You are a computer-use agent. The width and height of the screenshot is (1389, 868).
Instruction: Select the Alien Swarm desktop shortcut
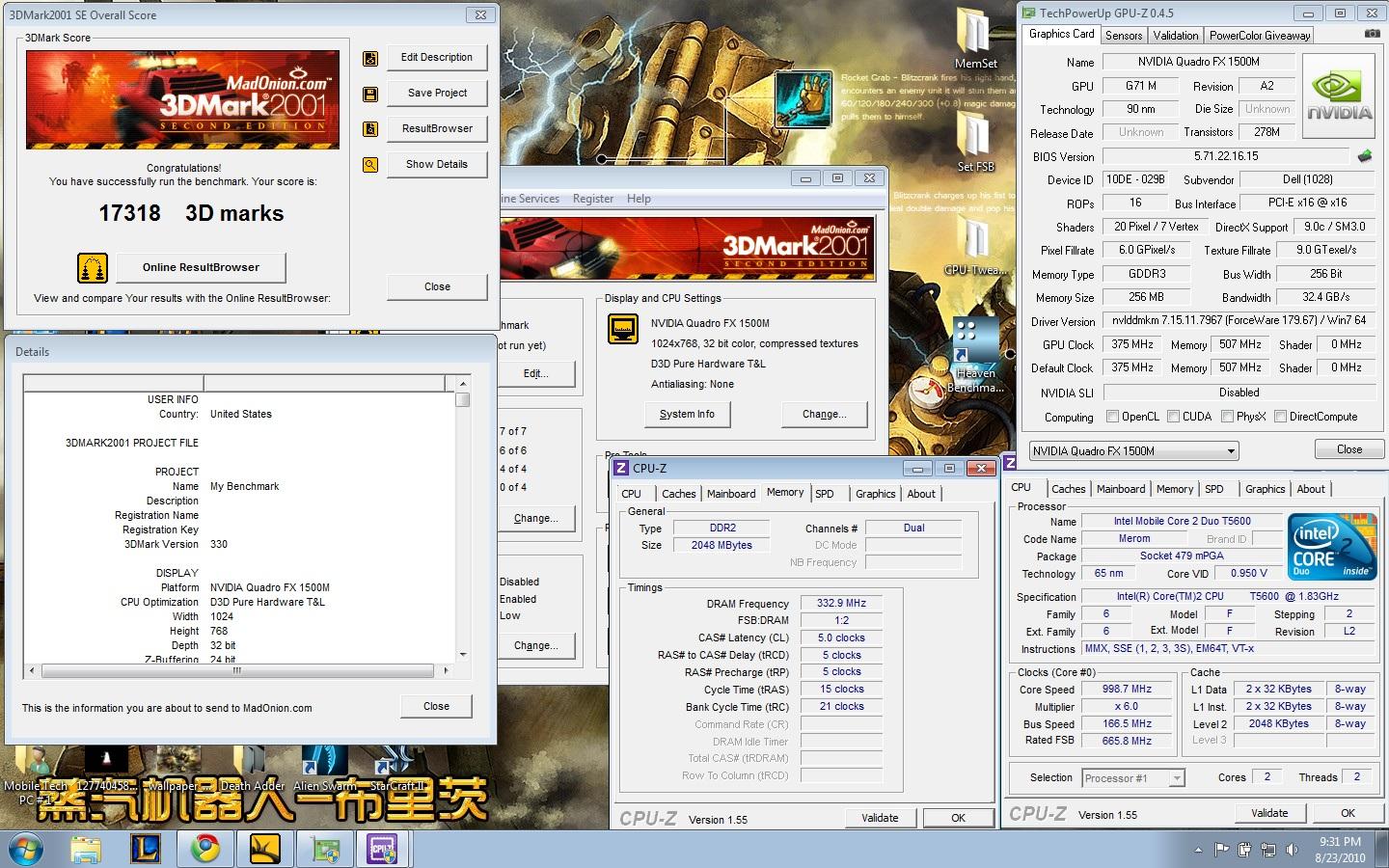325,770
